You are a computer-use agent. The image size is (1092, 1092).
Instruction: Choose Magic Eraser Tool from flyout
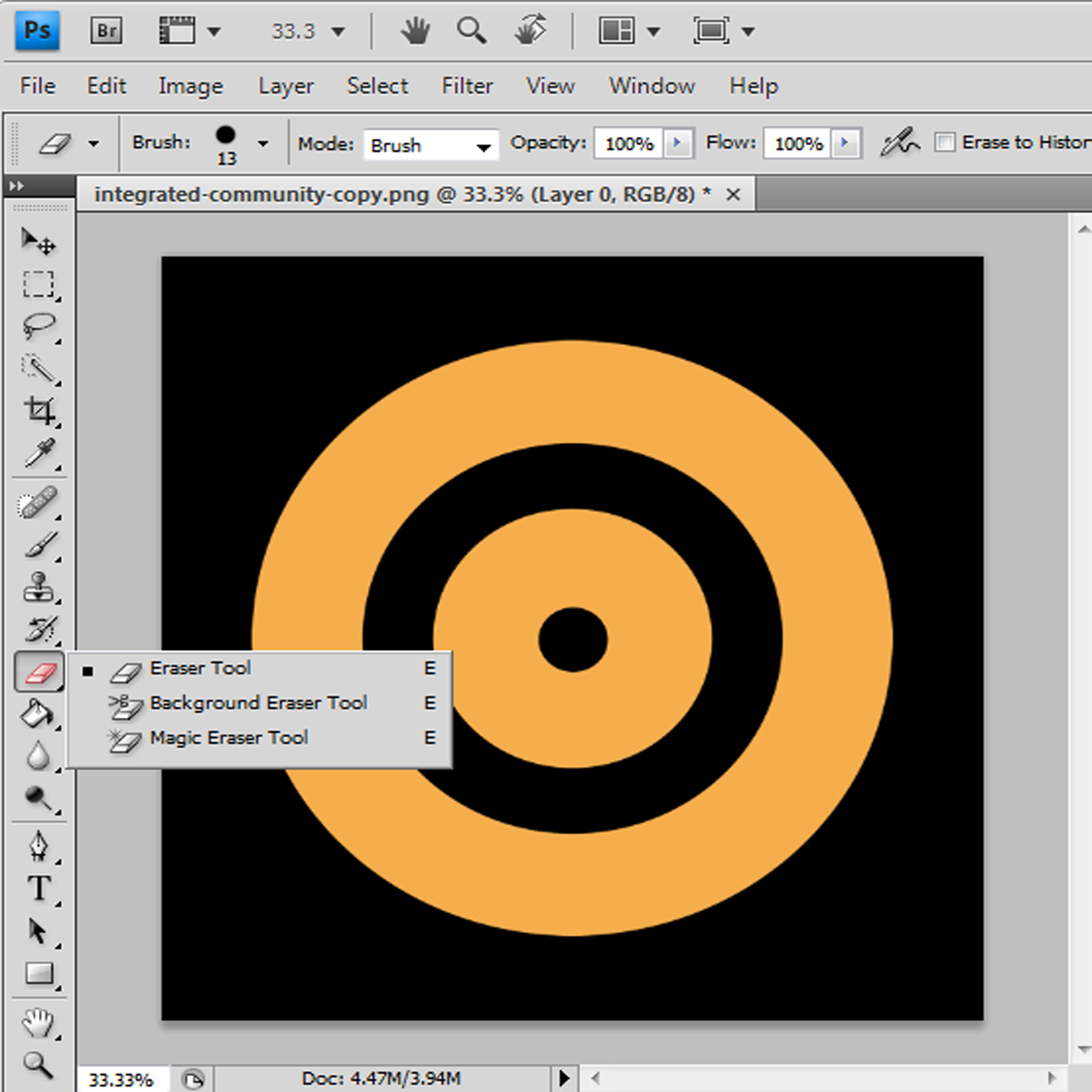(259, 738)
